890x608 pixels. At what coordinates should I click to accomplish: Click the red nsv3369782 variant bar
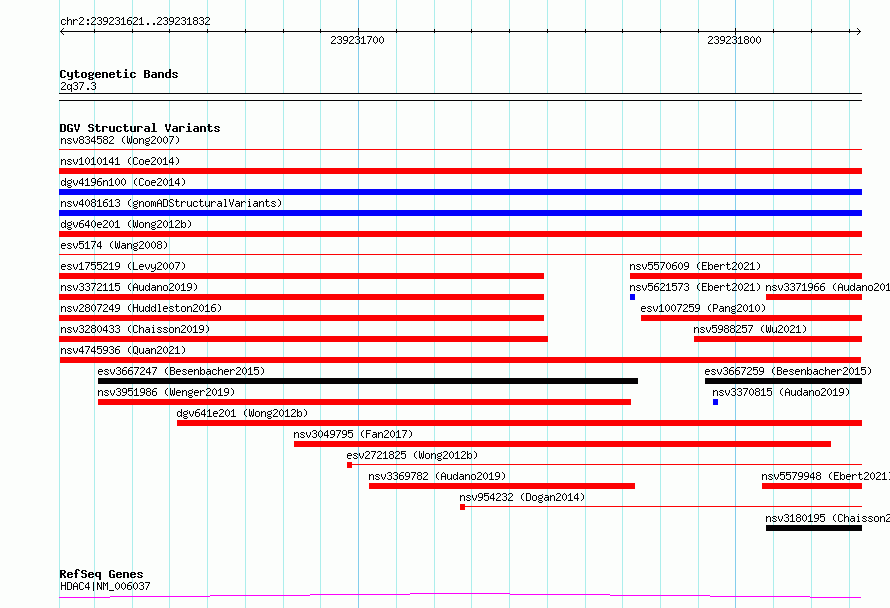click(502, 486)
